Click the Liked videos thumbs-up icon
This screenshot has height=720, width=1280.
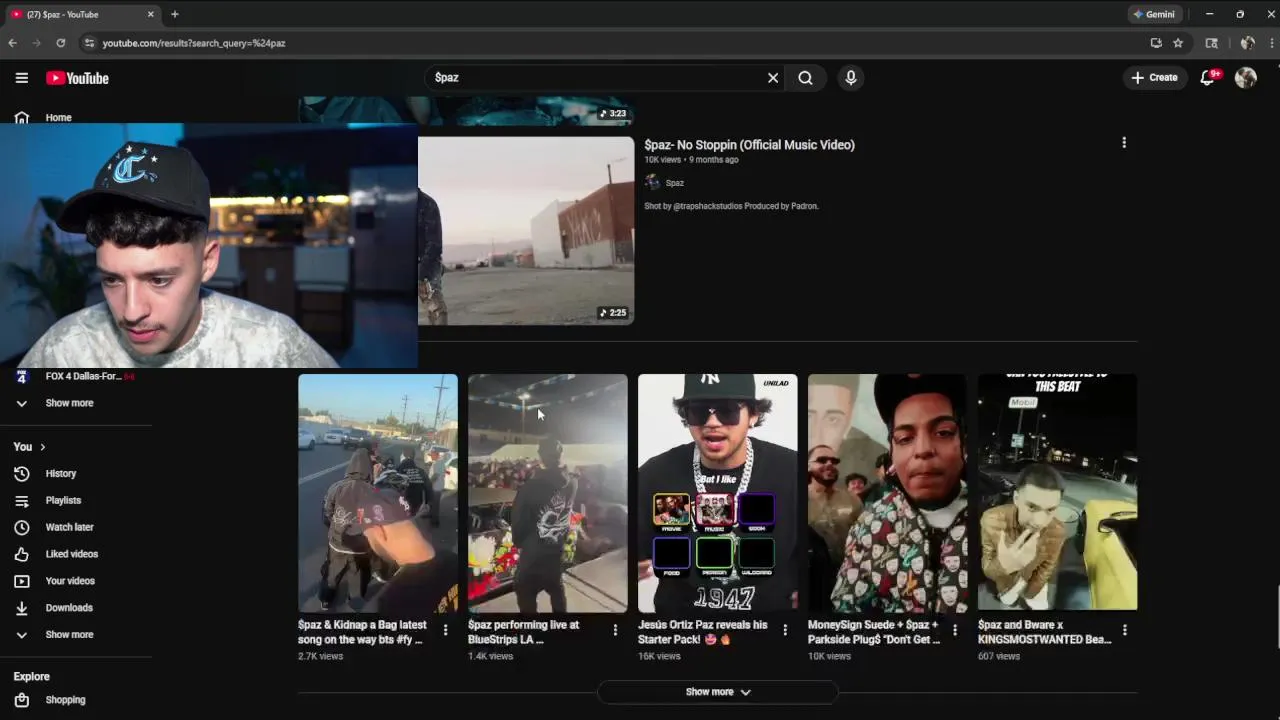[x=21, y=554]
